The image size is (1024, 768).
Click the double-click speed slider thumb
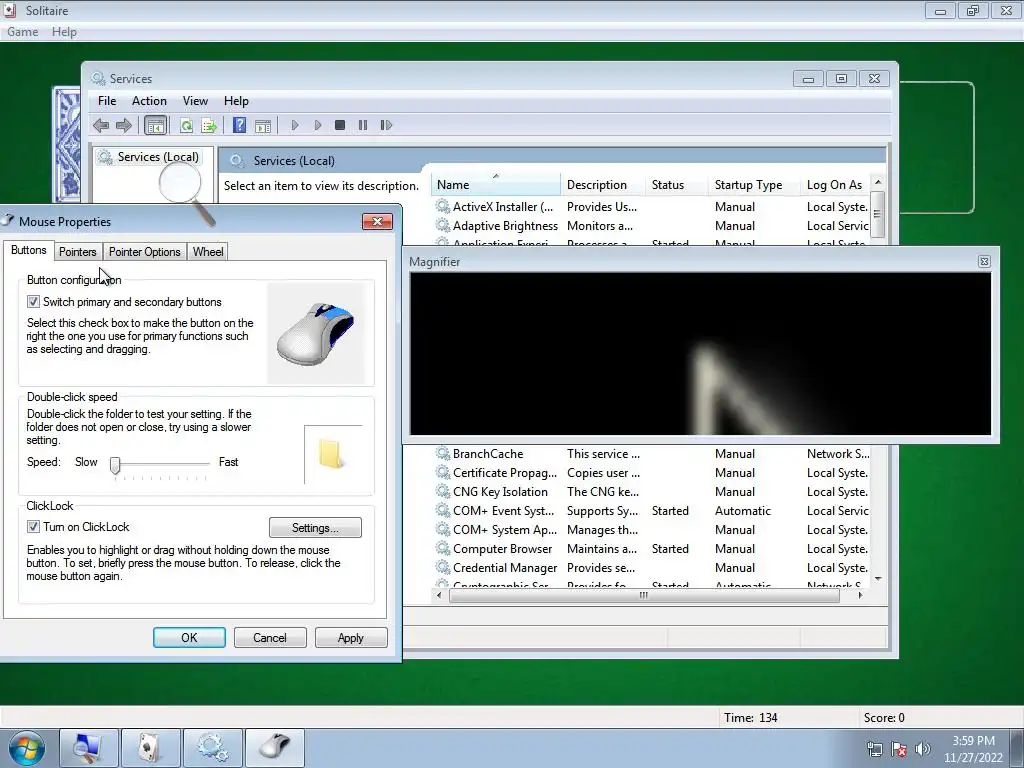(115, 465)
